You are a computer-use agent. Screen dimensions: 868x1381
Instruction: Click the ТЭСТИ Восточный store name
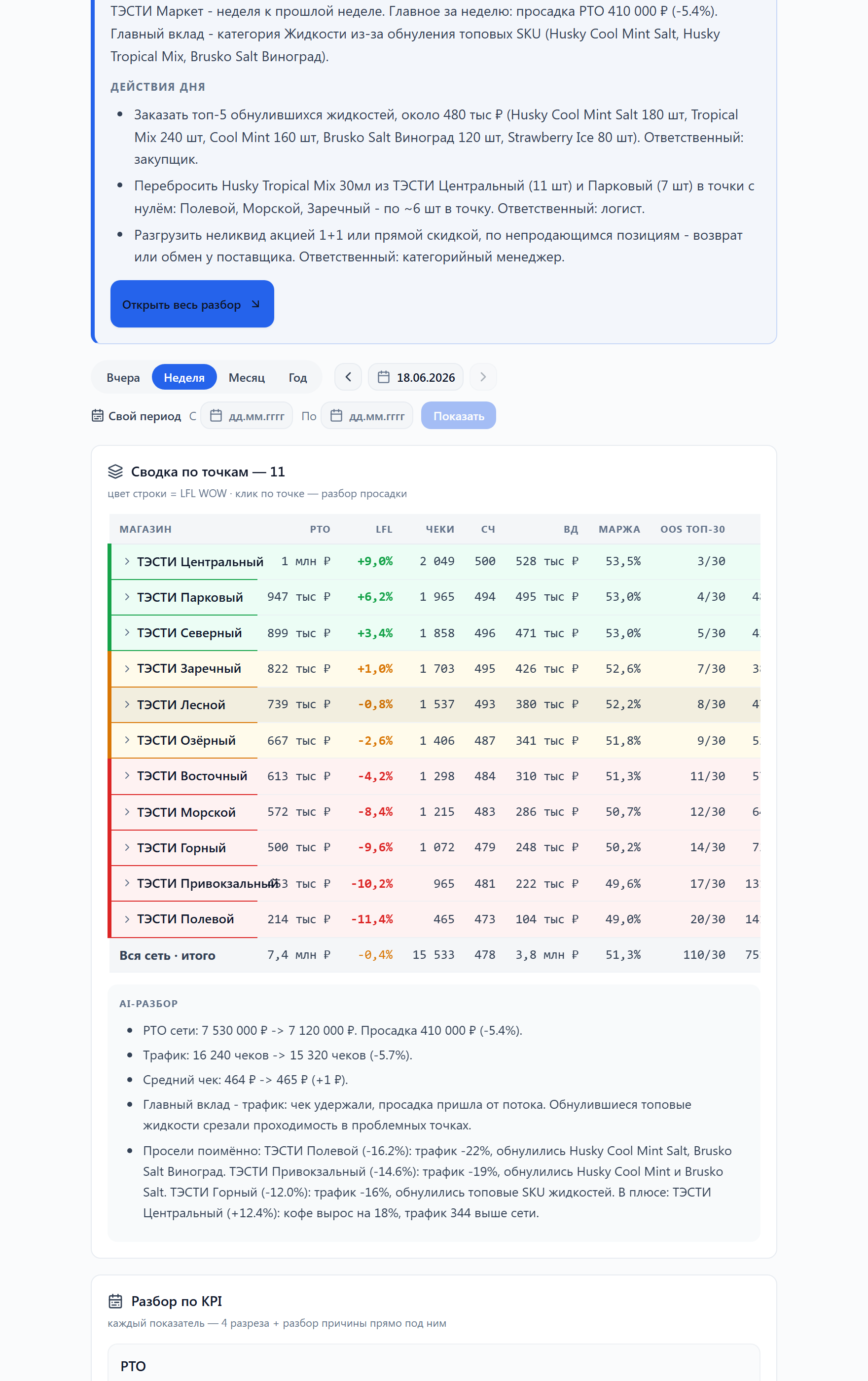(x=192, y=776)
